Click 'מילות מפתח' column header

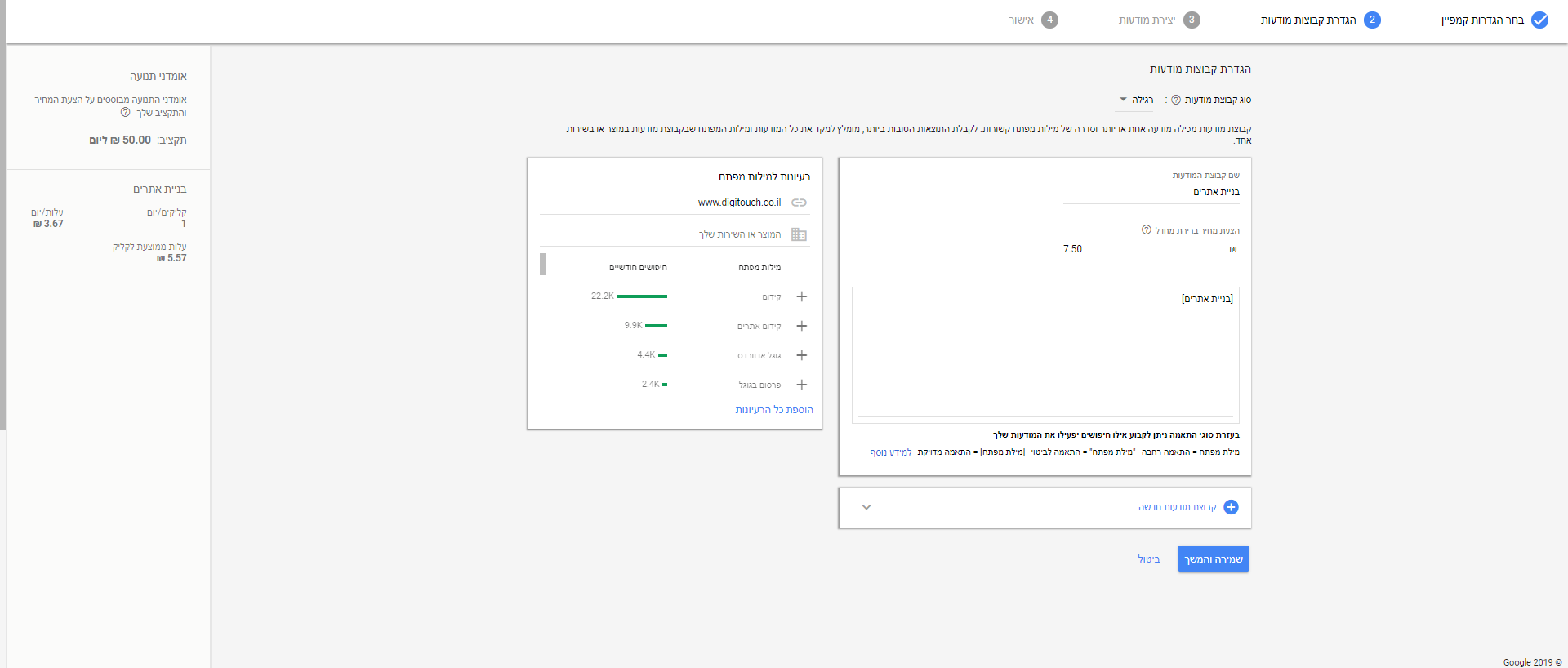tap(759, 268)
